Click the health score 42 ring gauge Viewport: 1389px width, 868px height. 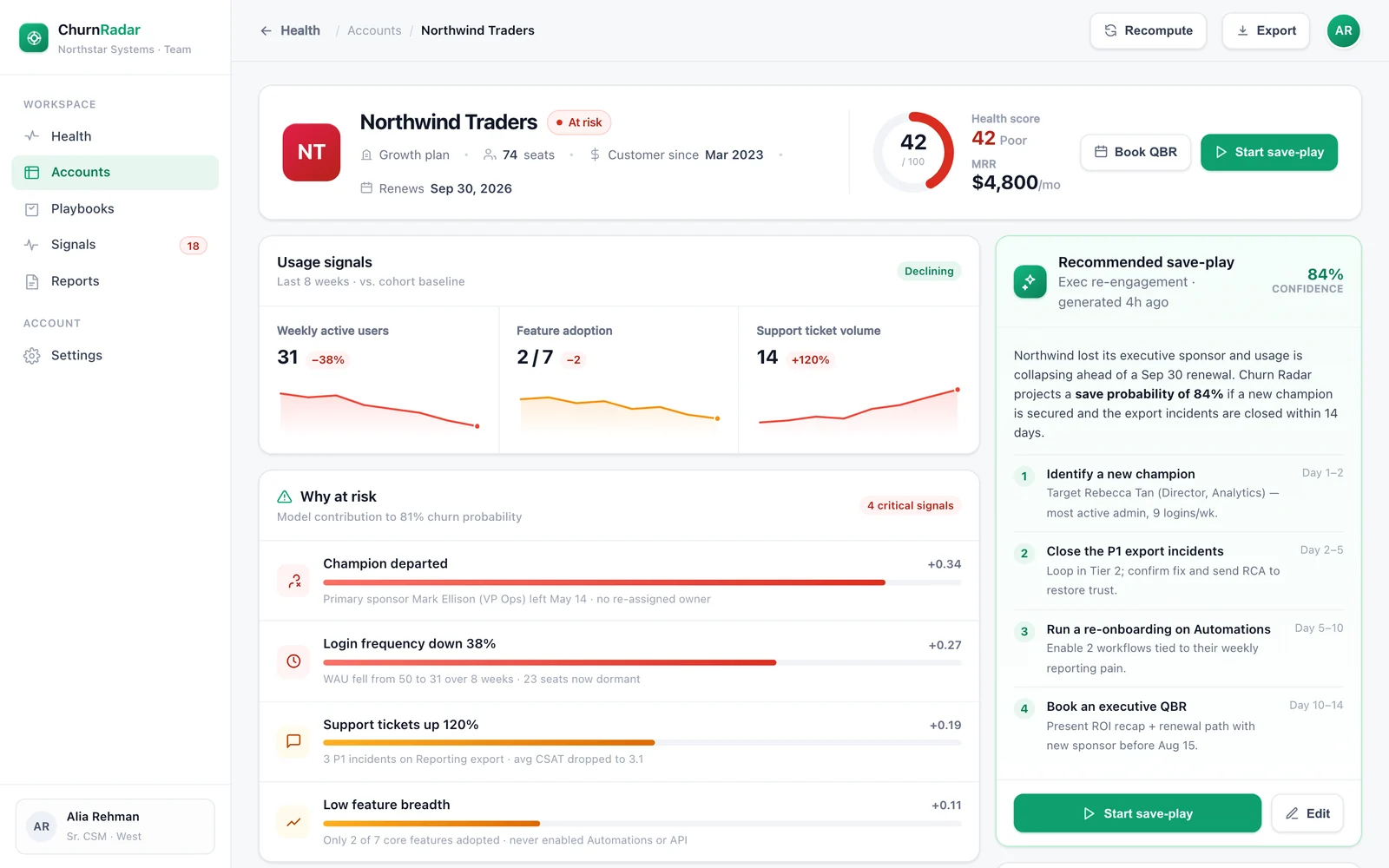click(x=913, y=152)
